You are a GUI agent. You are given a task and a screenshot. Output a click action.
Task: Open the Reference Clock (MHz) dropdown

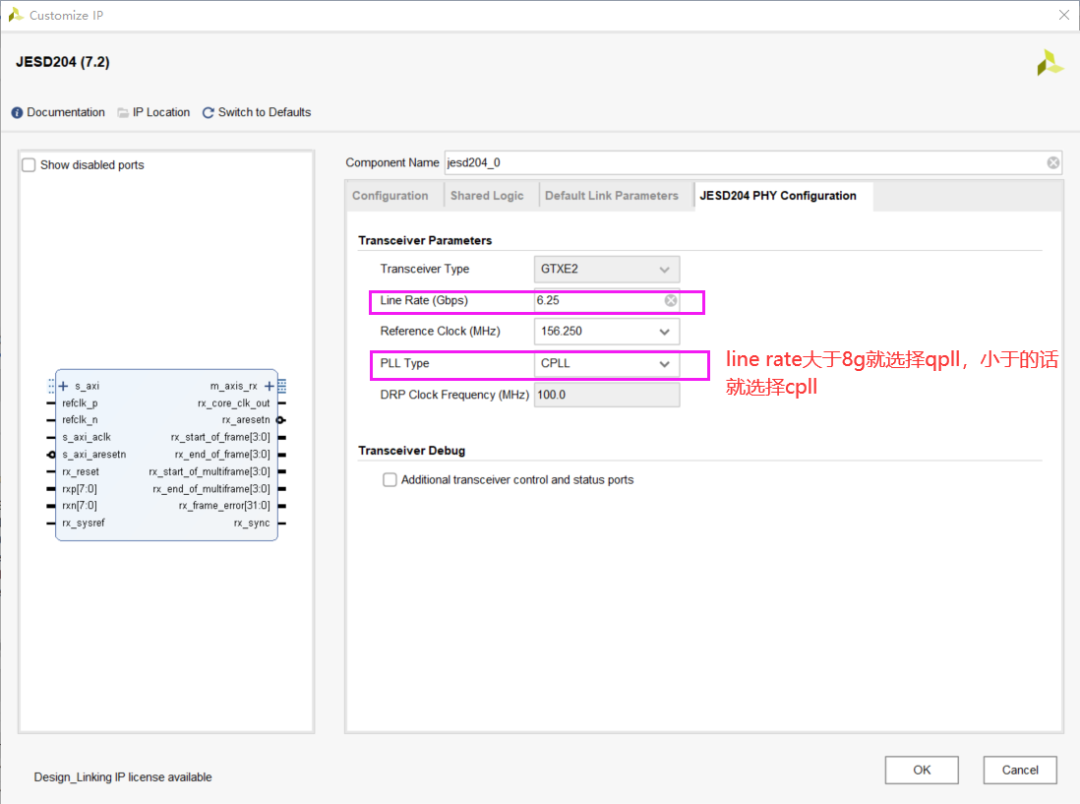pos(607,331)
